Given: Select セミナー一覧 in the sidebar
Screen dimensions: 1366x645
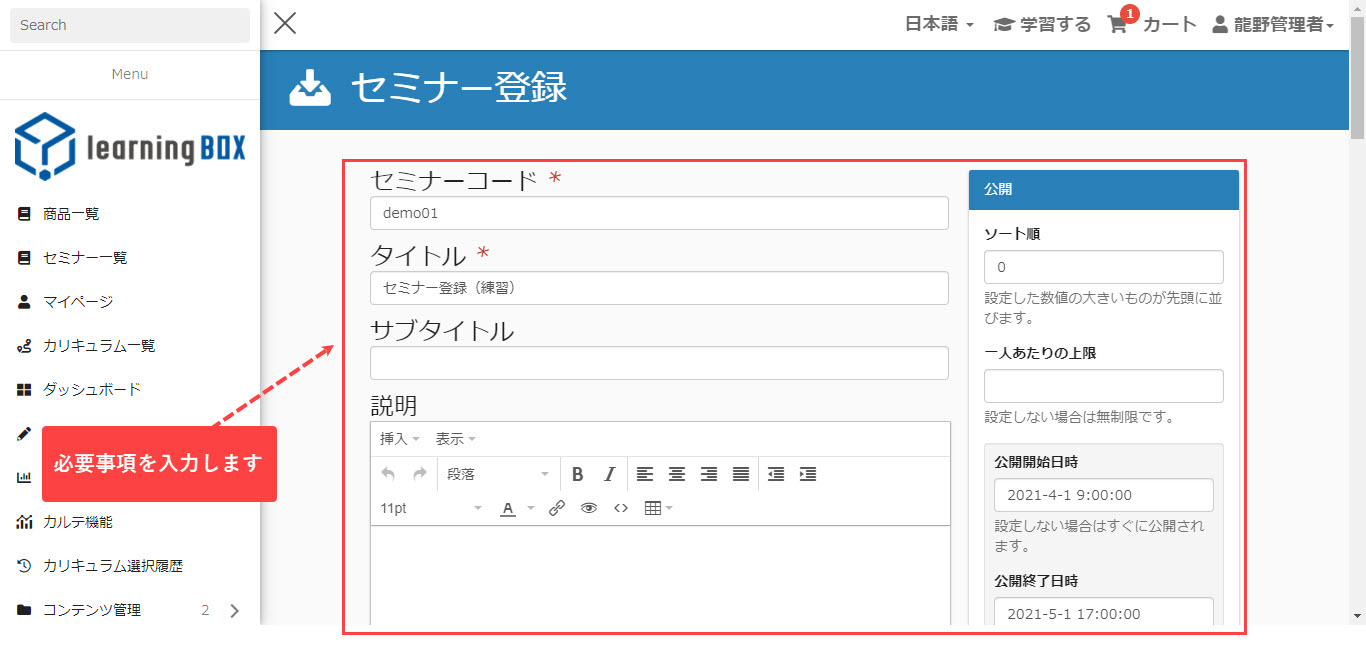Looking at the screenshot, I should tap(85, 258).
